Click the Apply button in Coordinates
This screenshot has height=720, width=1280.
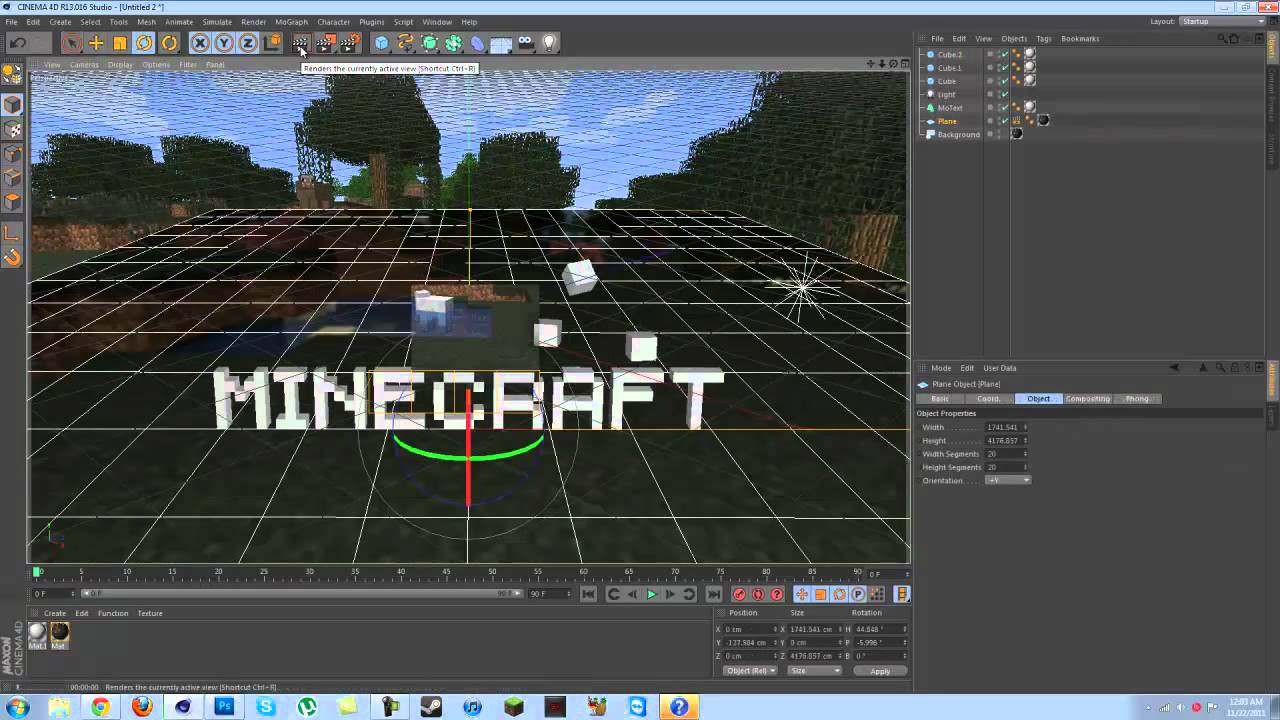[x=880, y=671]
